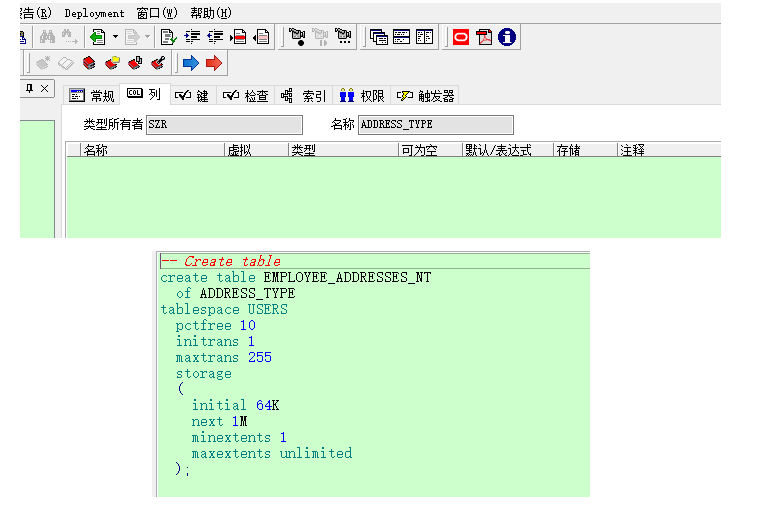The height and width of the screenshot is (517, 768).
Task: Open dropdown arrow beside green arrow page icon
Action: pos(115,37)
